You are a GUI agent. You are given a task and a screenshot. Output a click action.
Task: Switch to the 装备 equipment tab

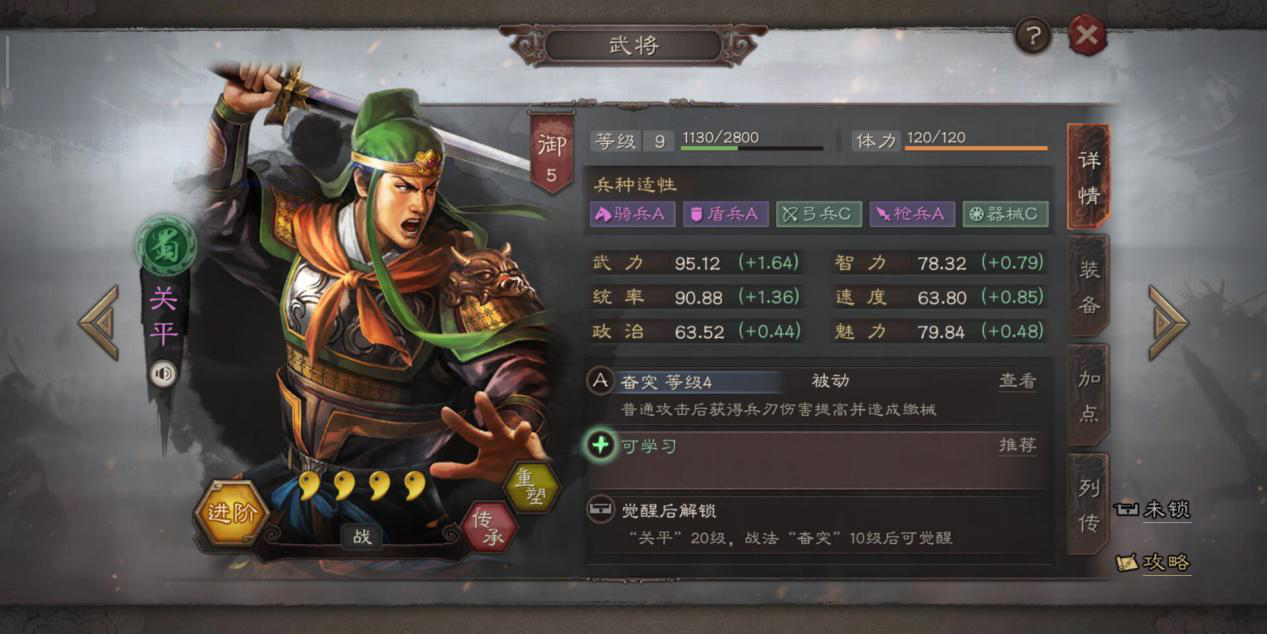pyautogui.click(x=1089, y=288)
